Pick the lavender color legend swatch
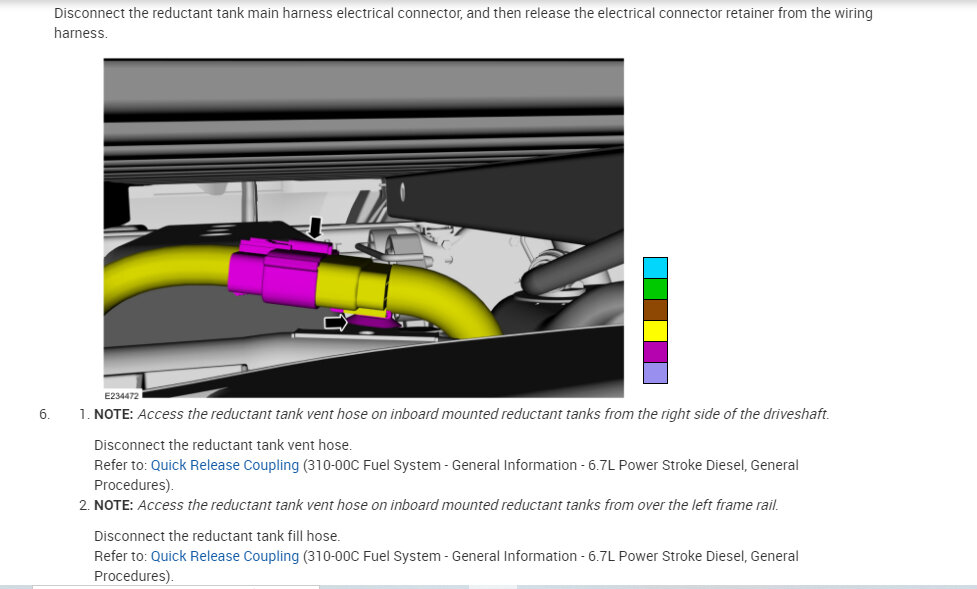Screen dimensions: 977x589 pos(655,373)
